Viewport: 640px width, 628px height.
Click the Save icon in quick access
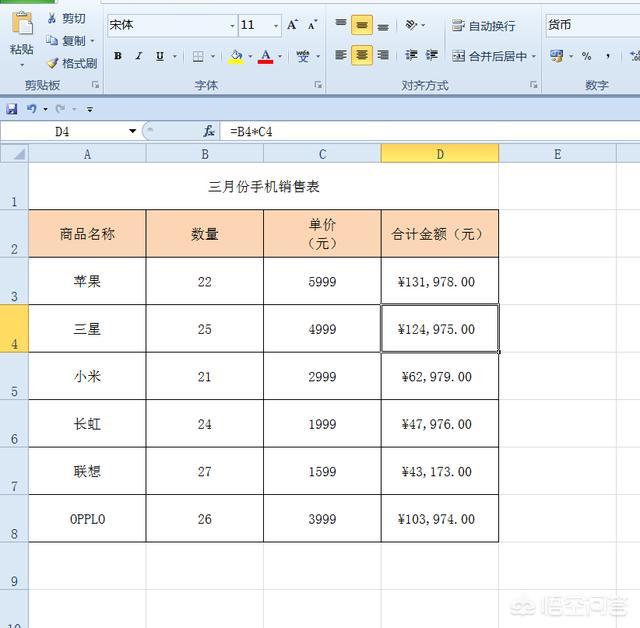click(x=11, y=109)
